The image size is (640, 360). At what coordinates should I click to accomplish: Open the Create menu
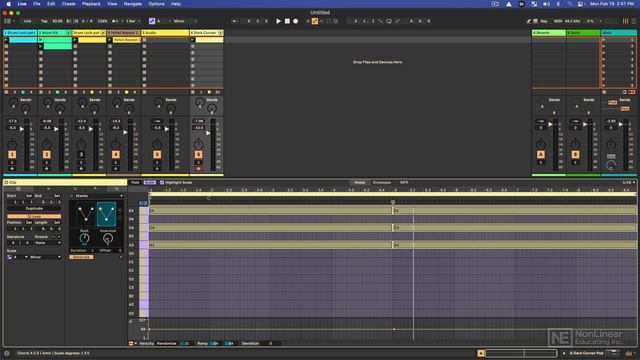tap(69, 4)
